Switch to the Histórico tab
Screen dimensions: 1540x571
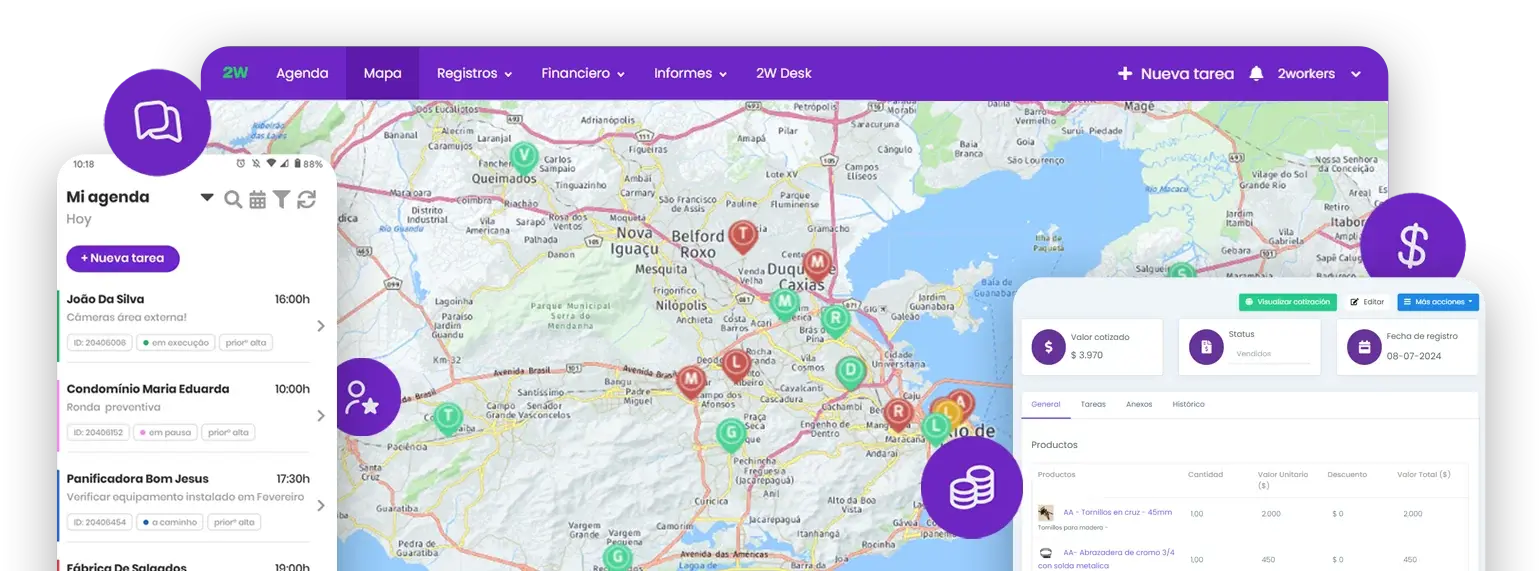coord(1188,404)
